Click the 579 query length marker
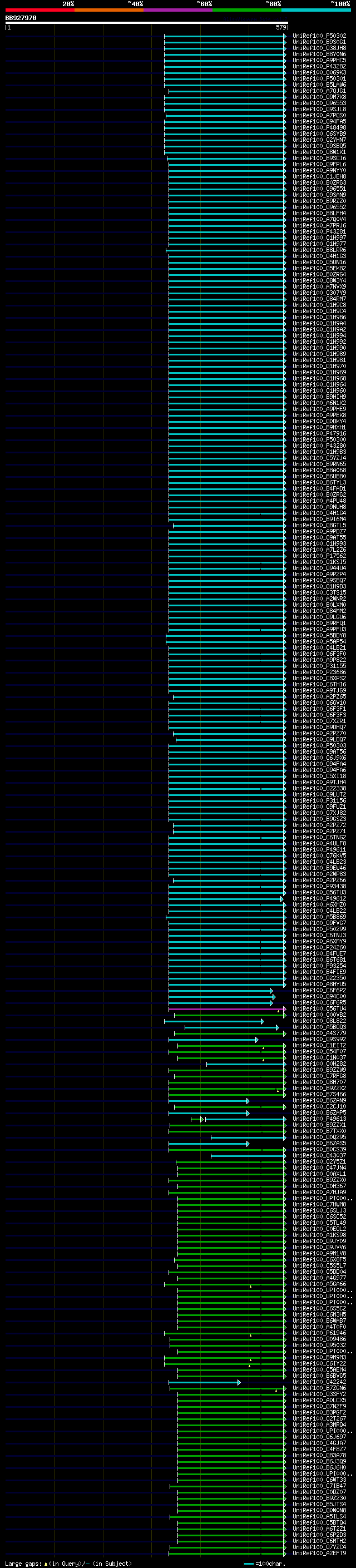This screenshot has width=356, height=1568. [x=280, y=27]
